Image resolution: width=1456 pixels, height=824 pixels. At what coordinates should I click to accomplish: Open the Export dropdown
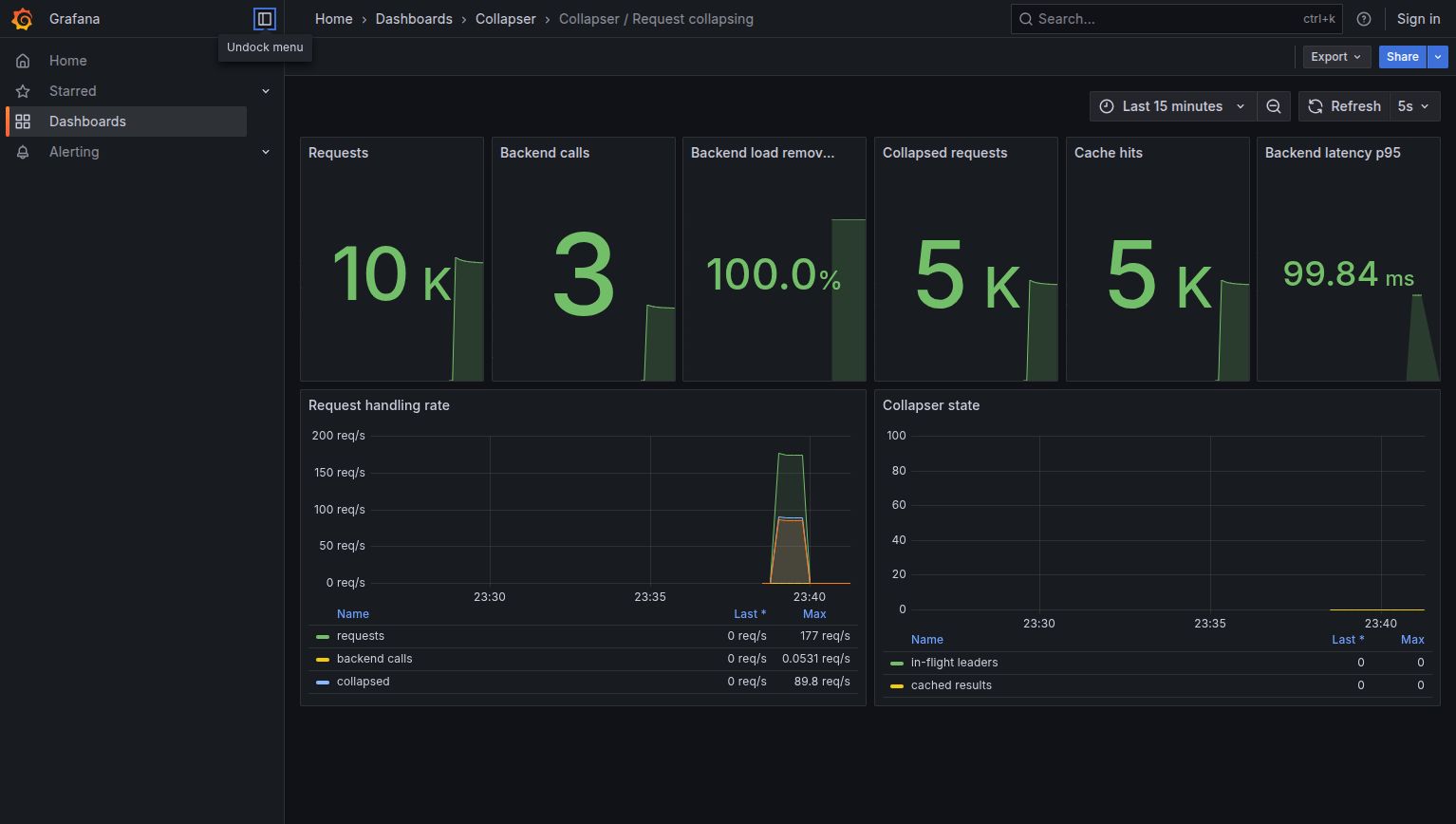coord(1336,57)
